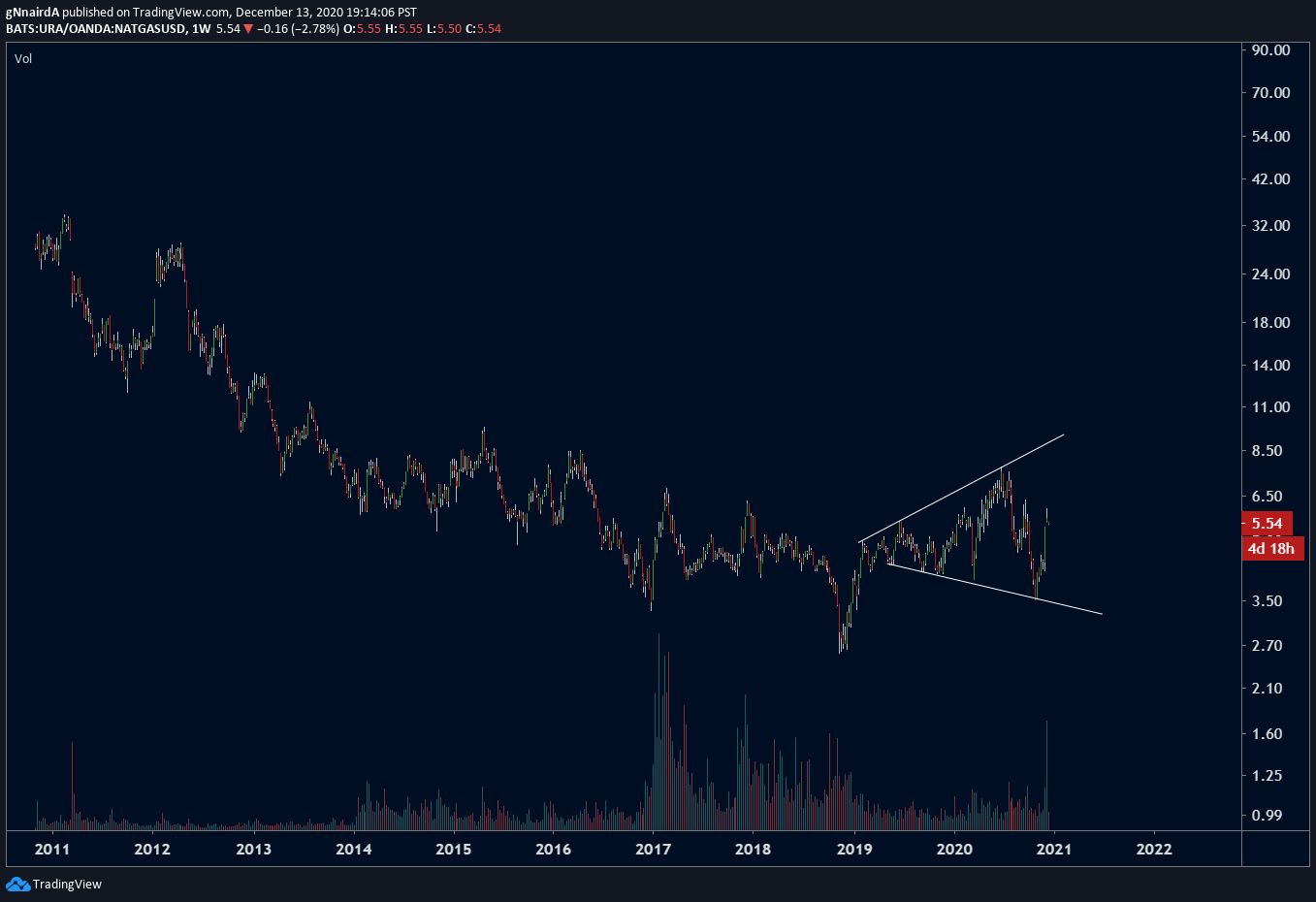Image resolution: width=1316 pixels, height=902 pixels.
Task: Click the 2019 time axis label
Action: [x=854, y=850]
